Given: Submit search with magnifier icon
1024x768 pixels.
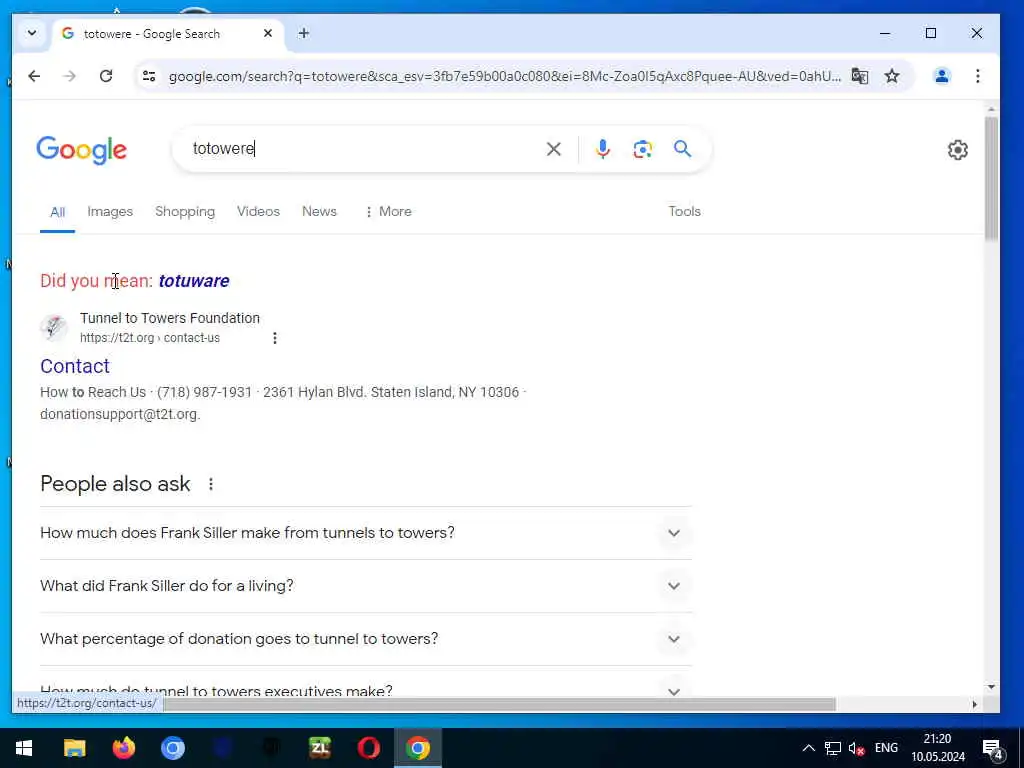Looking at the screenshot, I should [x=682, y=149].
